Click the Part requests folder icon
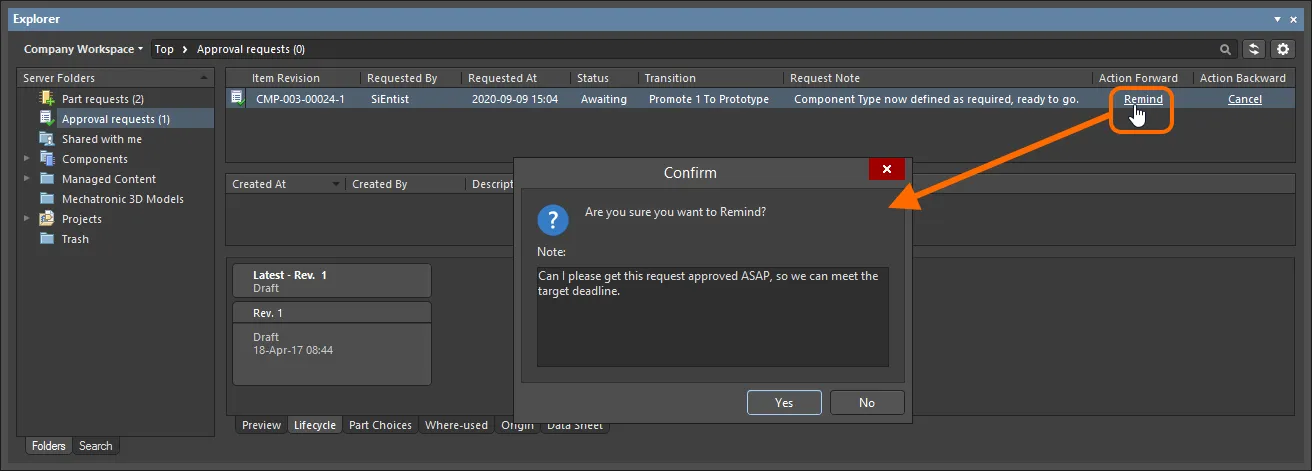Image resolution: width=1312 pixels, height=471 pixels. pyautogui.click(x=47, y=99)
